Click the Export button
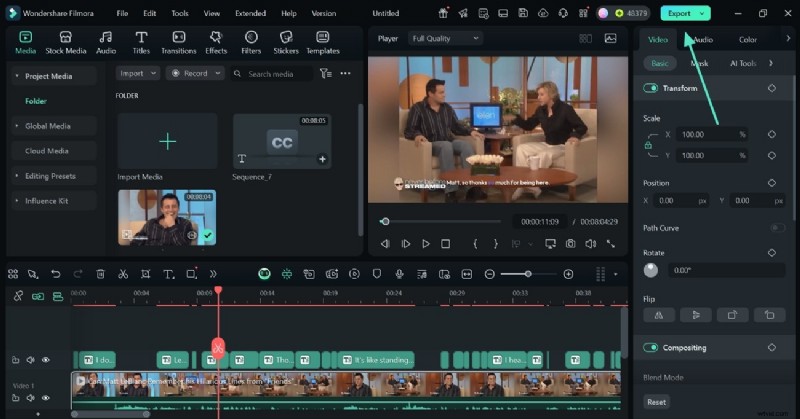 pyautogui.click(x=679, y=14)
